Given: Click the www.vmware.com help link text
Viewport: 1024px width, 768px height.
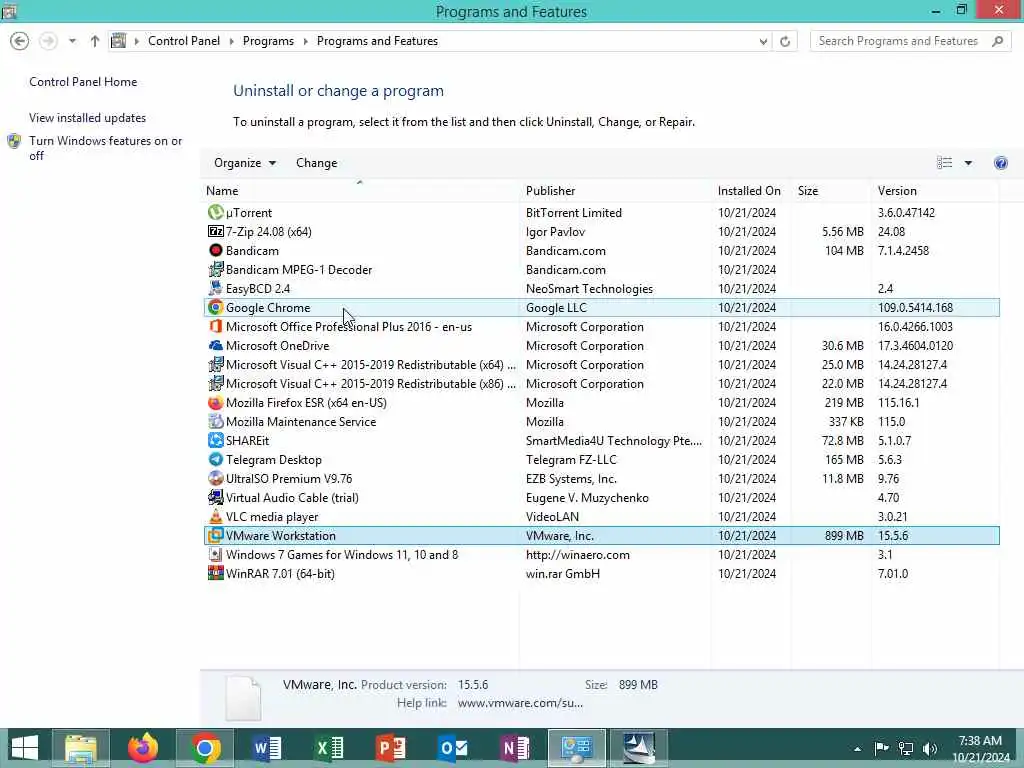Looking at the screenshot, I should coord(520,703).
